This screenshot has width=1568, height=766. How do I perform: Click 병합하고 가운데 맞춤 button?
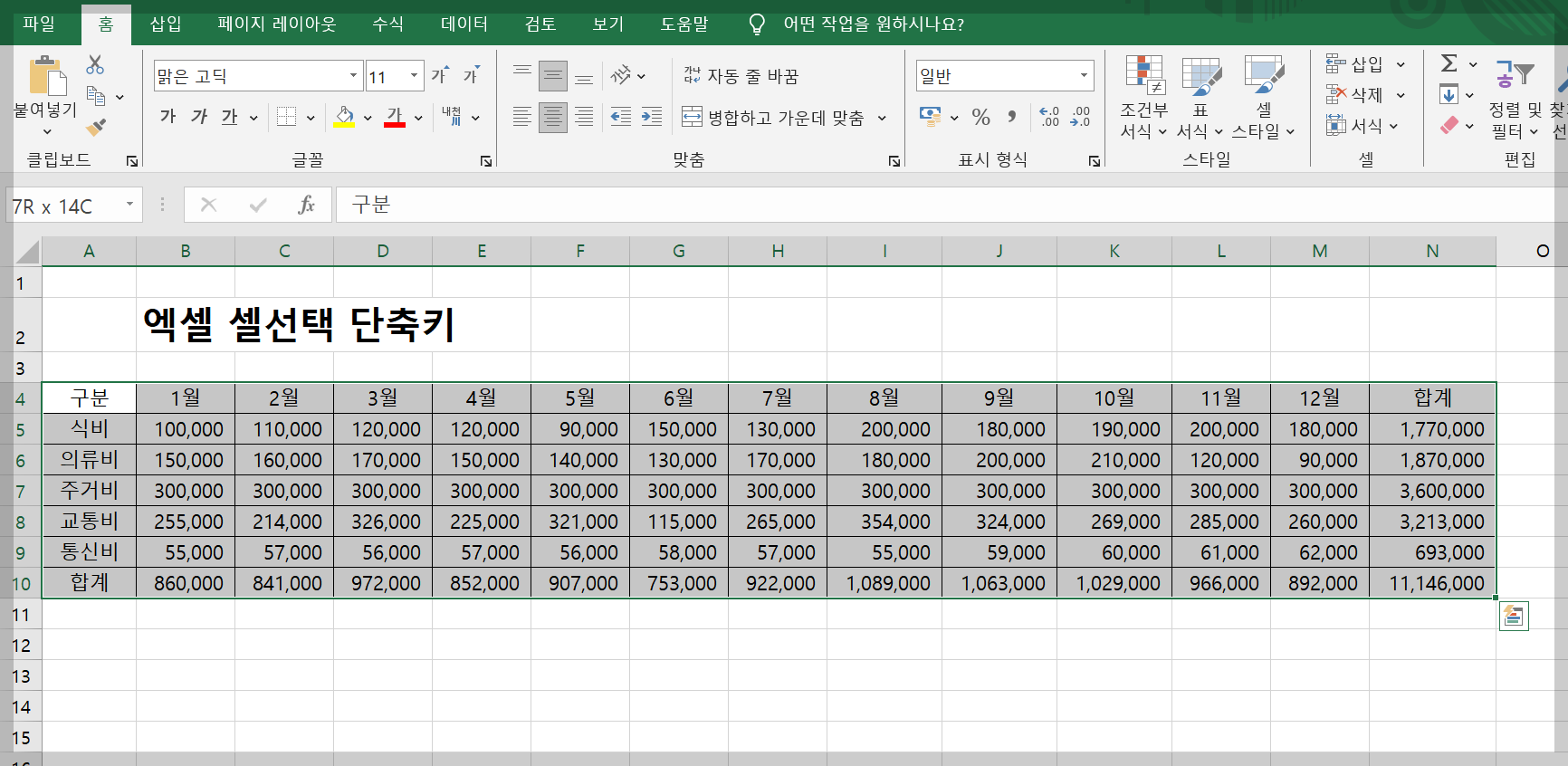tap(773, 118)
